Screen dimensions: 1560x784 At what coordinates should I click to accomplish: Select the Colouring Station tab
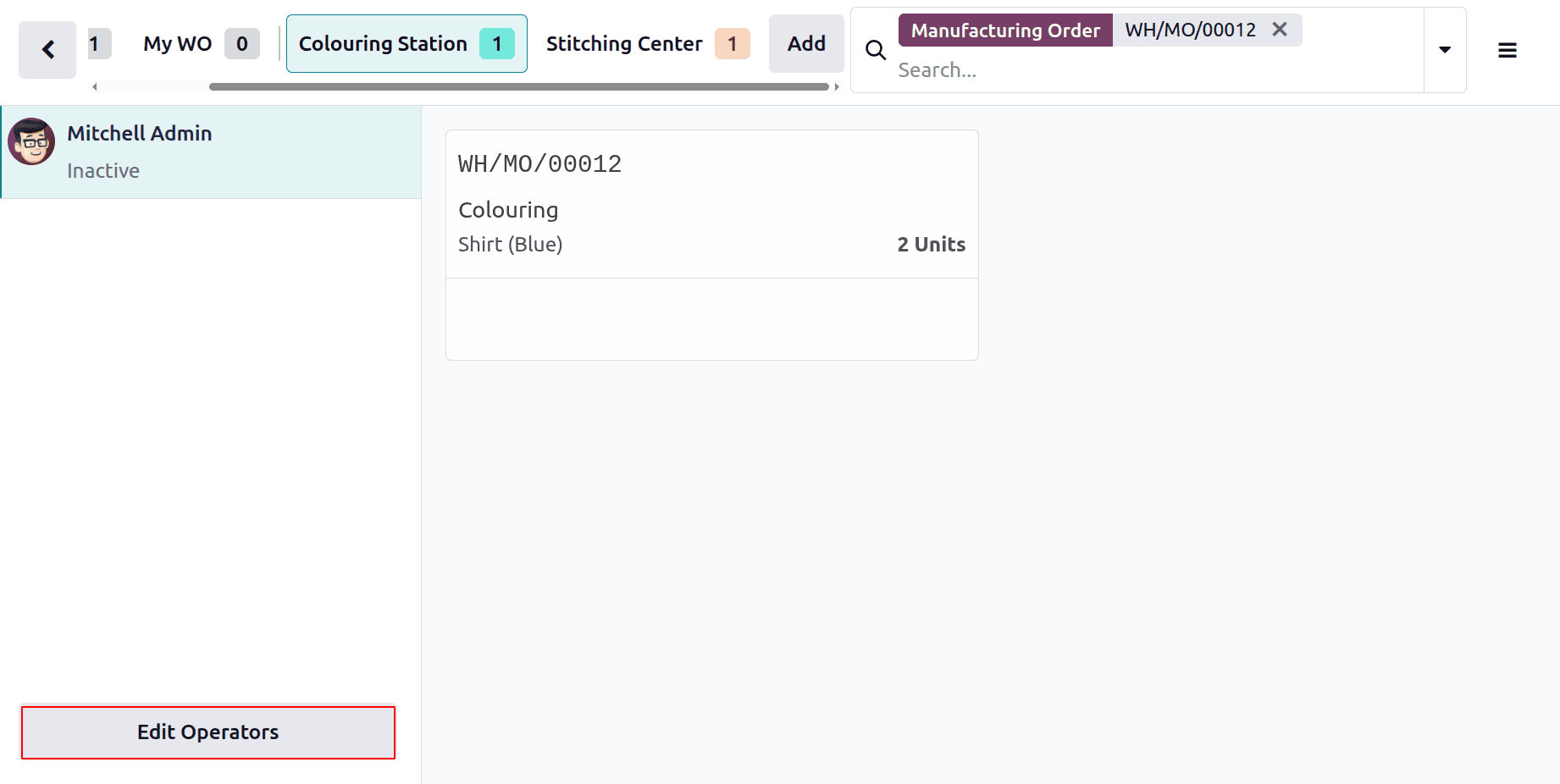(407, 43)
